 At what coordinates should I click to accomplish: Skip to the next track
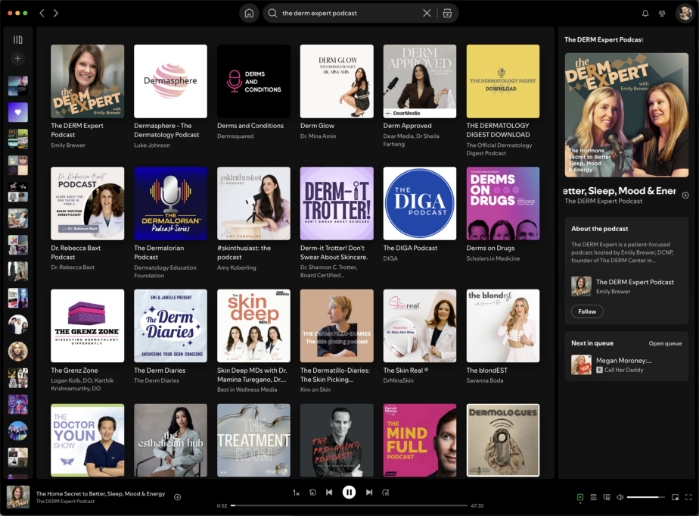[369, 492]
